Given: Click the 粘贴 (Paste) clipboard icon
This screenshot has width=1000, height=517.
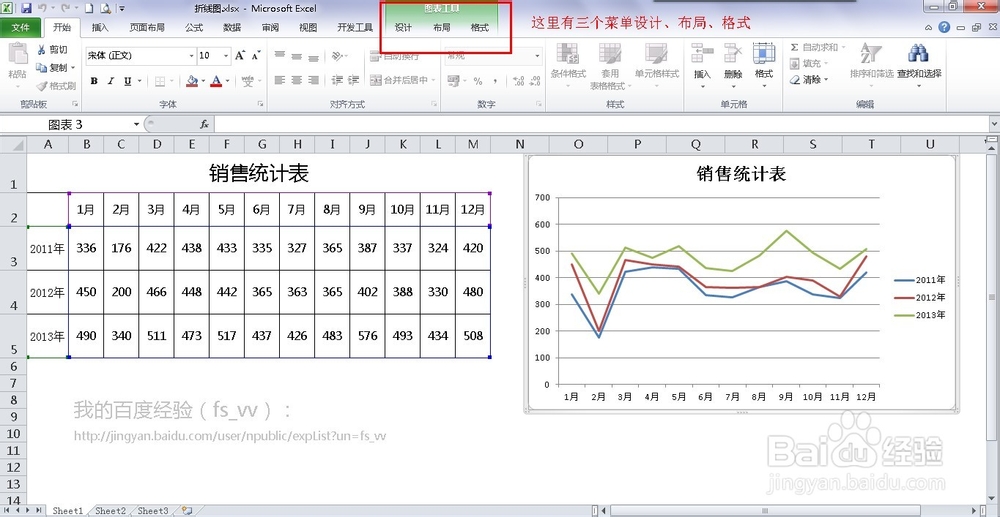Looking at the screenshot, I should coord(17,54).
